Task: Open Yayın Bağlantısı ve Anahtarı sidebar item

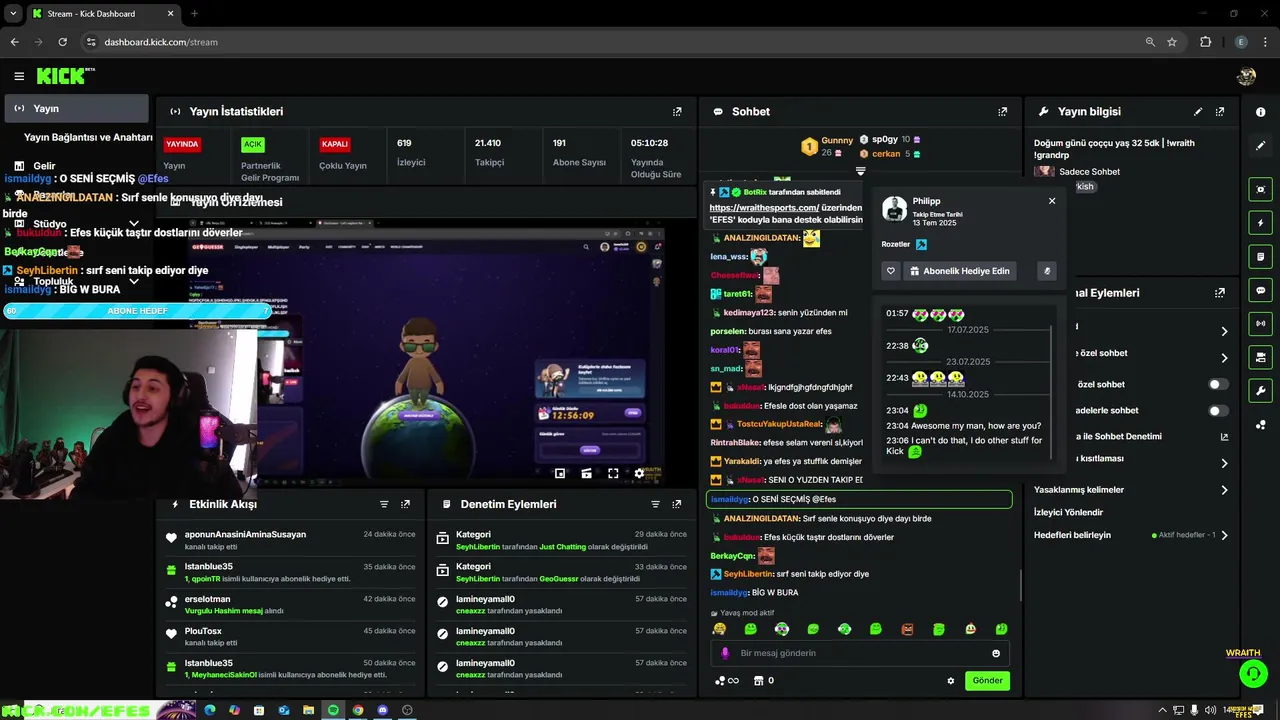Action: click(88, 137)
